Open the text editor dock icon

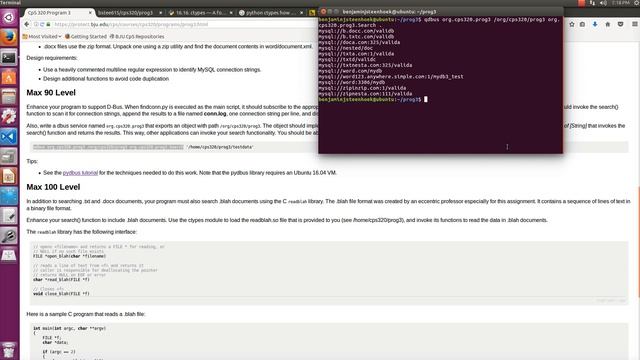(9, 216)
